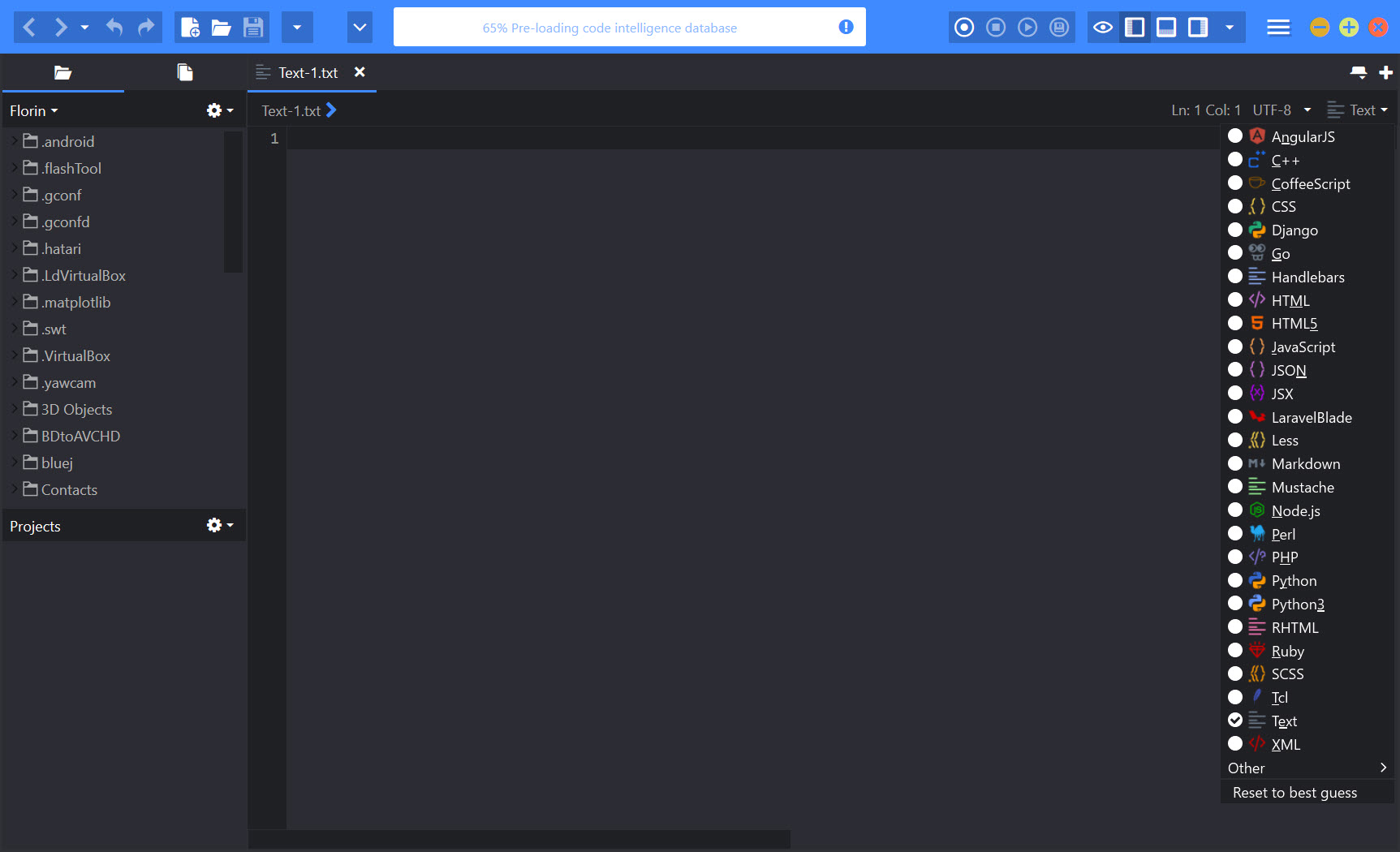1400x852 pixels.
Task: Select CoffeeScript language option
Action: click(1307, 183)
